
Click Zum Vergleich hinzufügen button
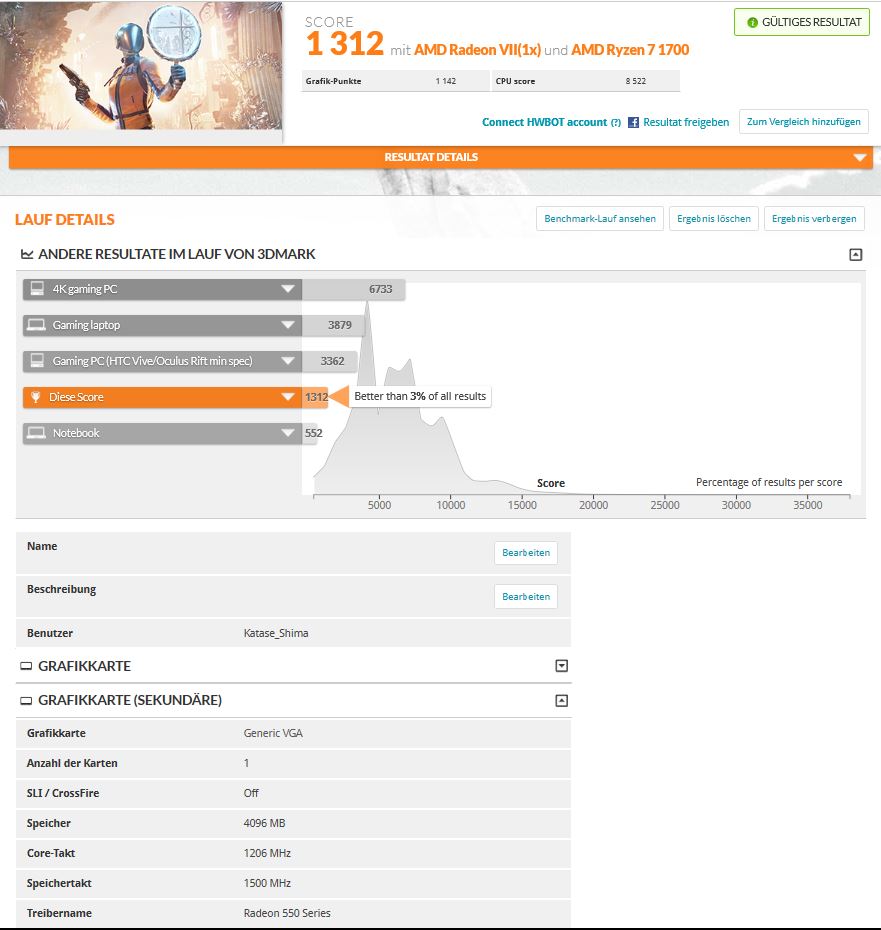coord(803,122)
